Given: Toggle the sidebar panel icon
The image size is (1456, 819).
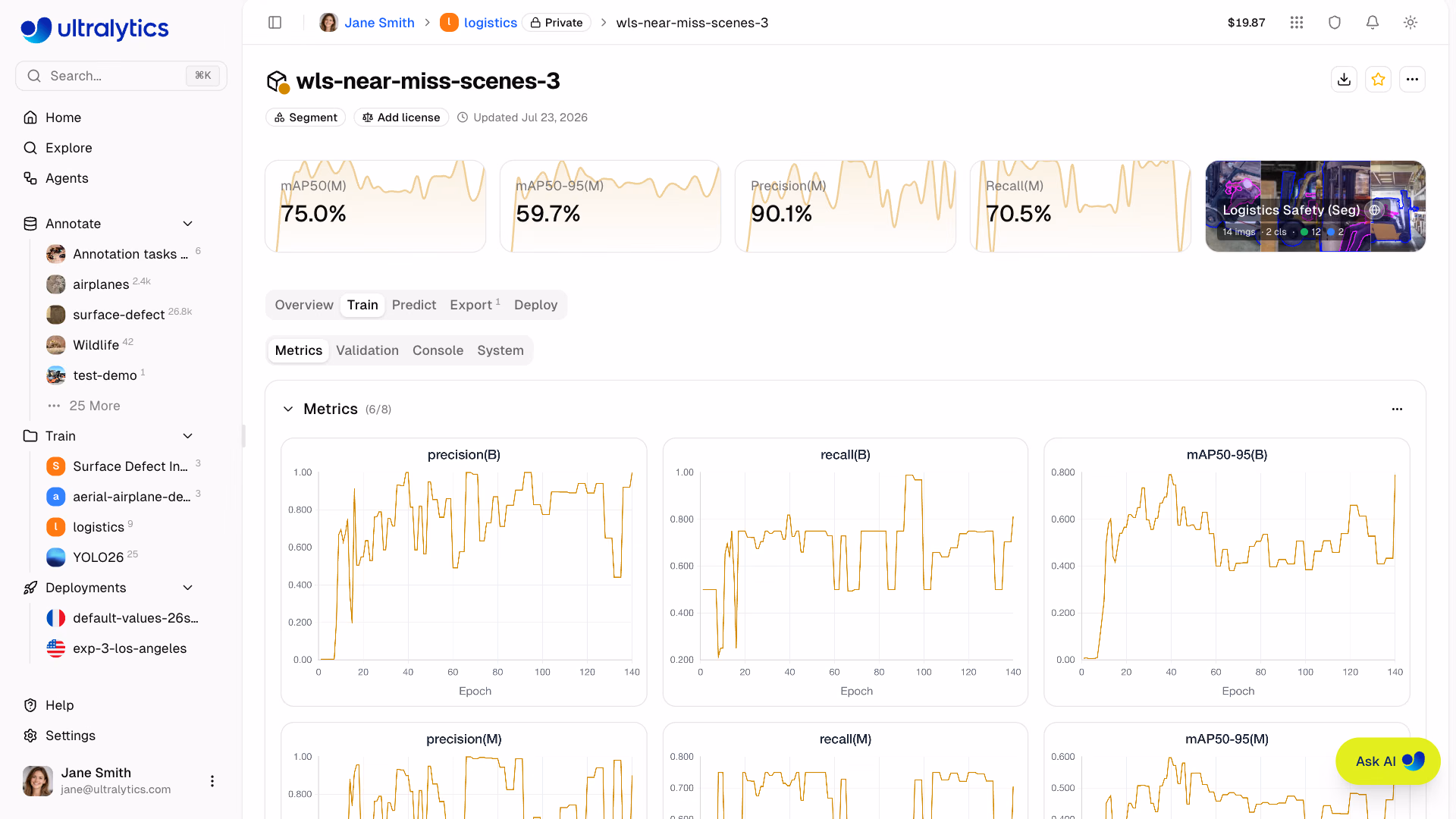Looking at the screenshot, I should (x=275, y=23).
